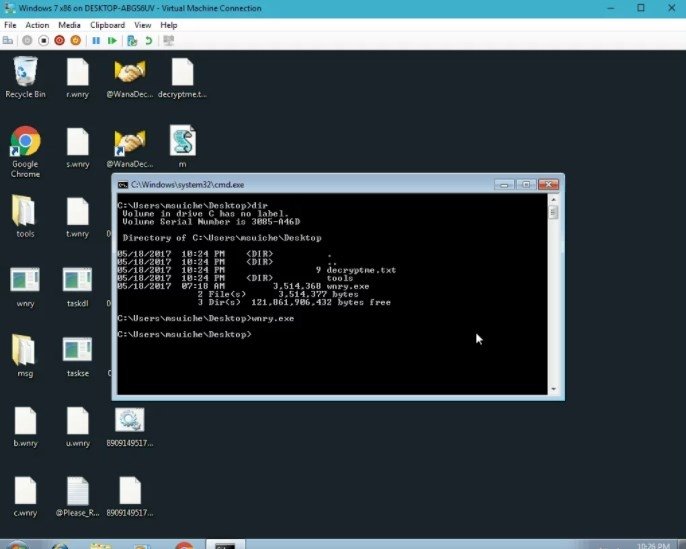Open the Help menu
This screenshot has height=549, width=686.
[x=168, y=25]
